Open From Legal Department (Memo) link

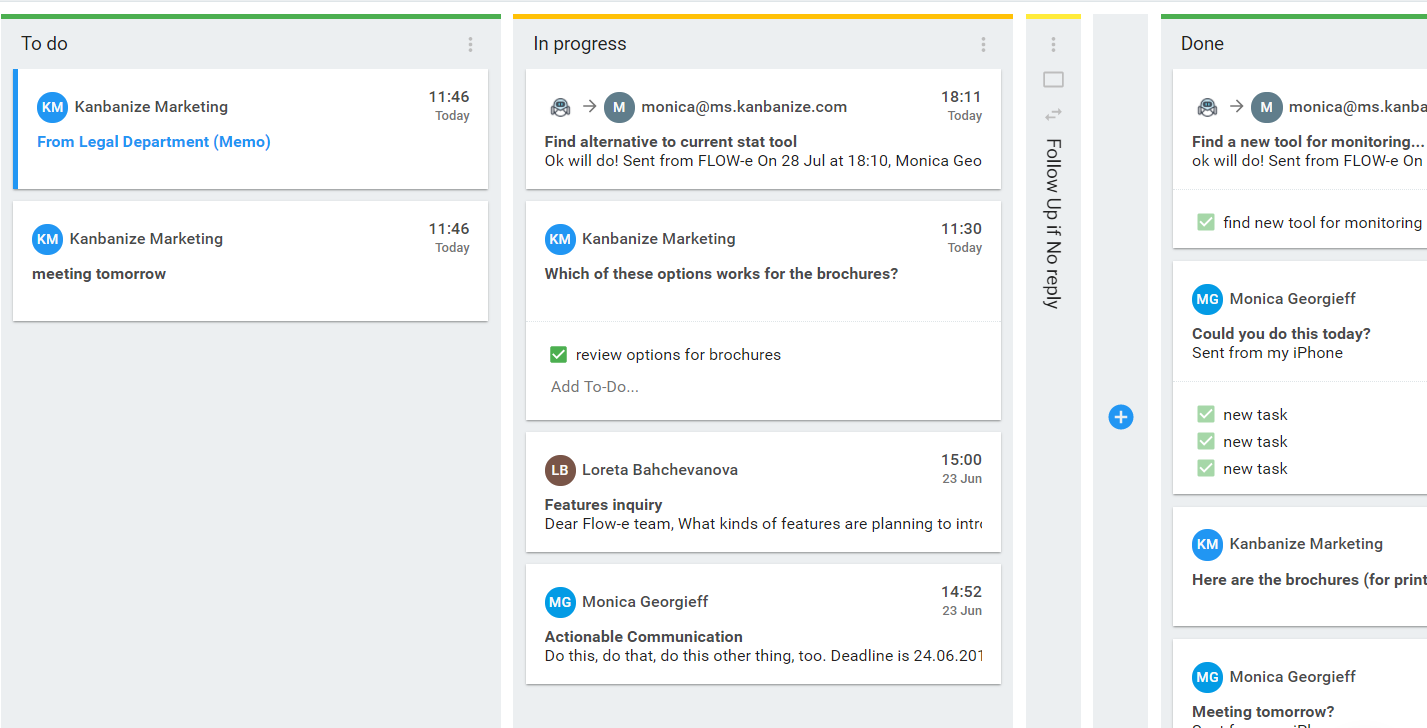pyautogui.click(x=154, y=142)
